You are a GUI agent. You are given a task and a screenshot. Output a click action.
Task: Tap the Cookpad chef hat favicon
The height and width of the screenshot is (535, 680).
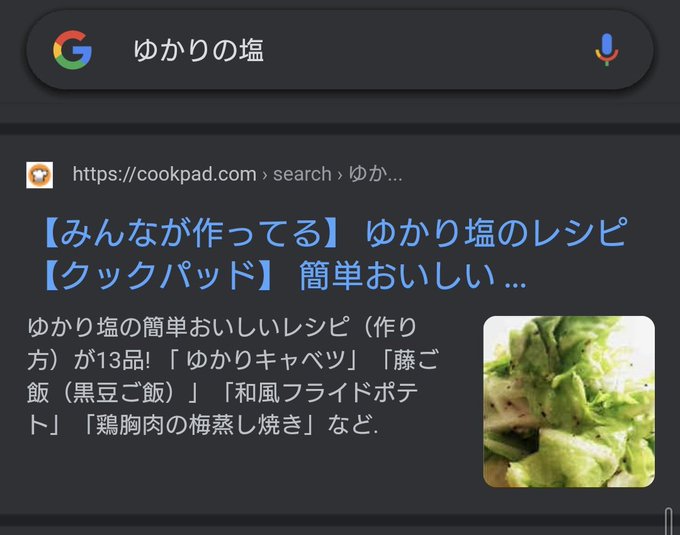39,175
